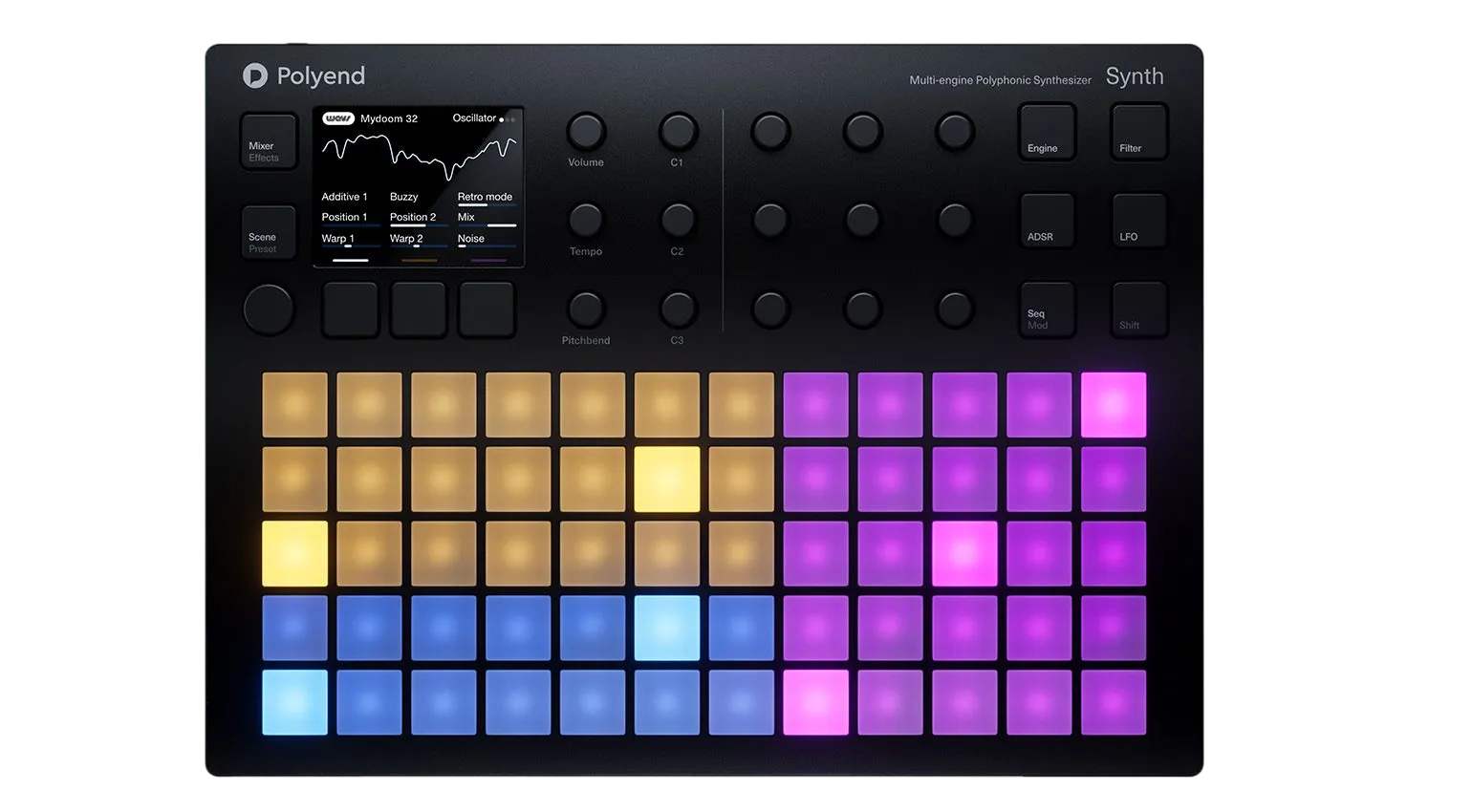Select the Mydoom 32 preset name
Viewport: 1472px width, 812px height.
click(x=389, y=118)
